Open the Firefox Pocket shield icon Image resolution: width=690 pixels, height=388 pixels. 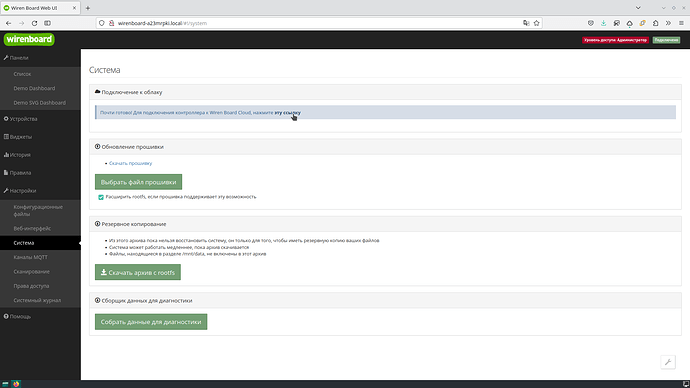coord(591,23)
